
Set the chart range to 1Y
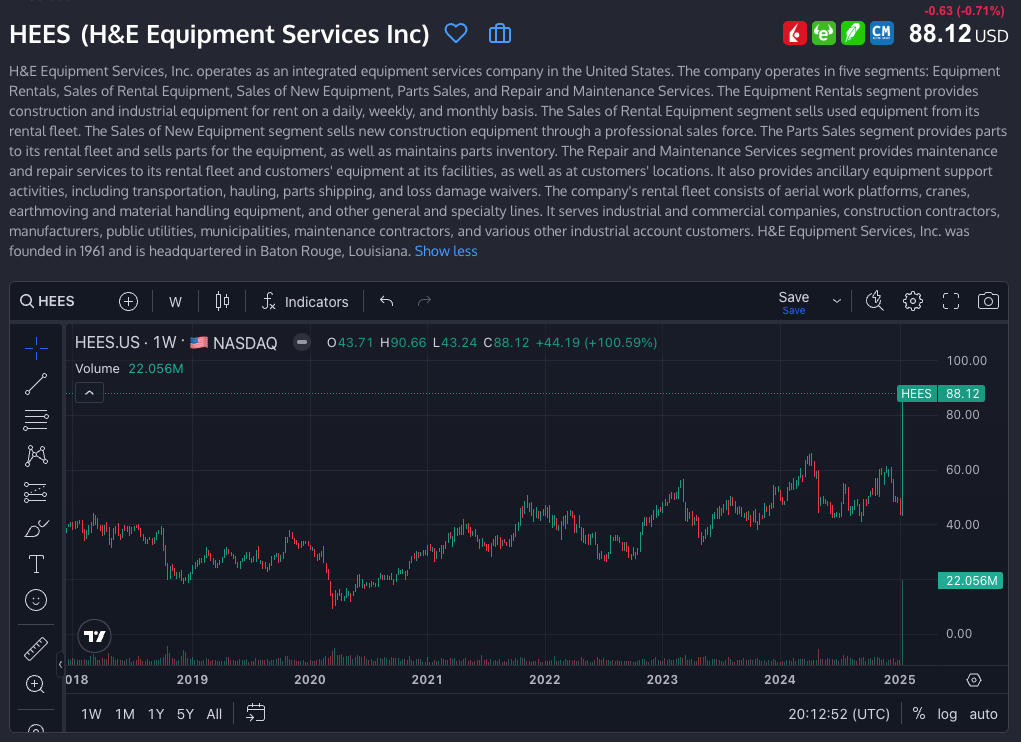tap(156, 714)
